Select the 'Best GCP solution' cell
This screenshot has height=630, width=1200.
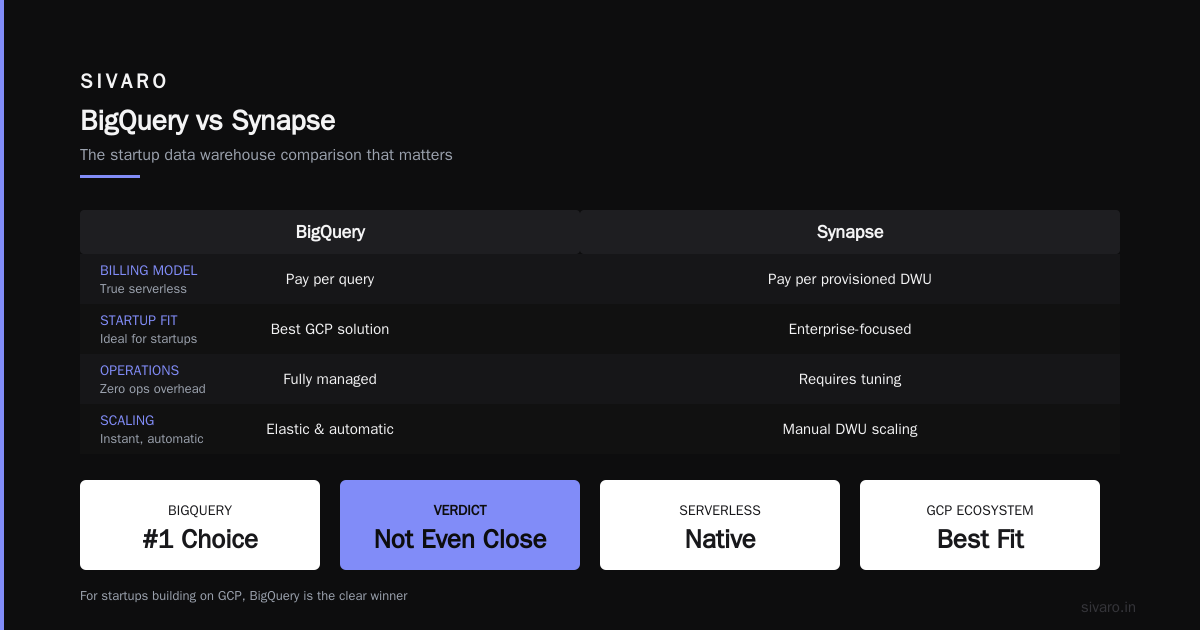point(330,329)
